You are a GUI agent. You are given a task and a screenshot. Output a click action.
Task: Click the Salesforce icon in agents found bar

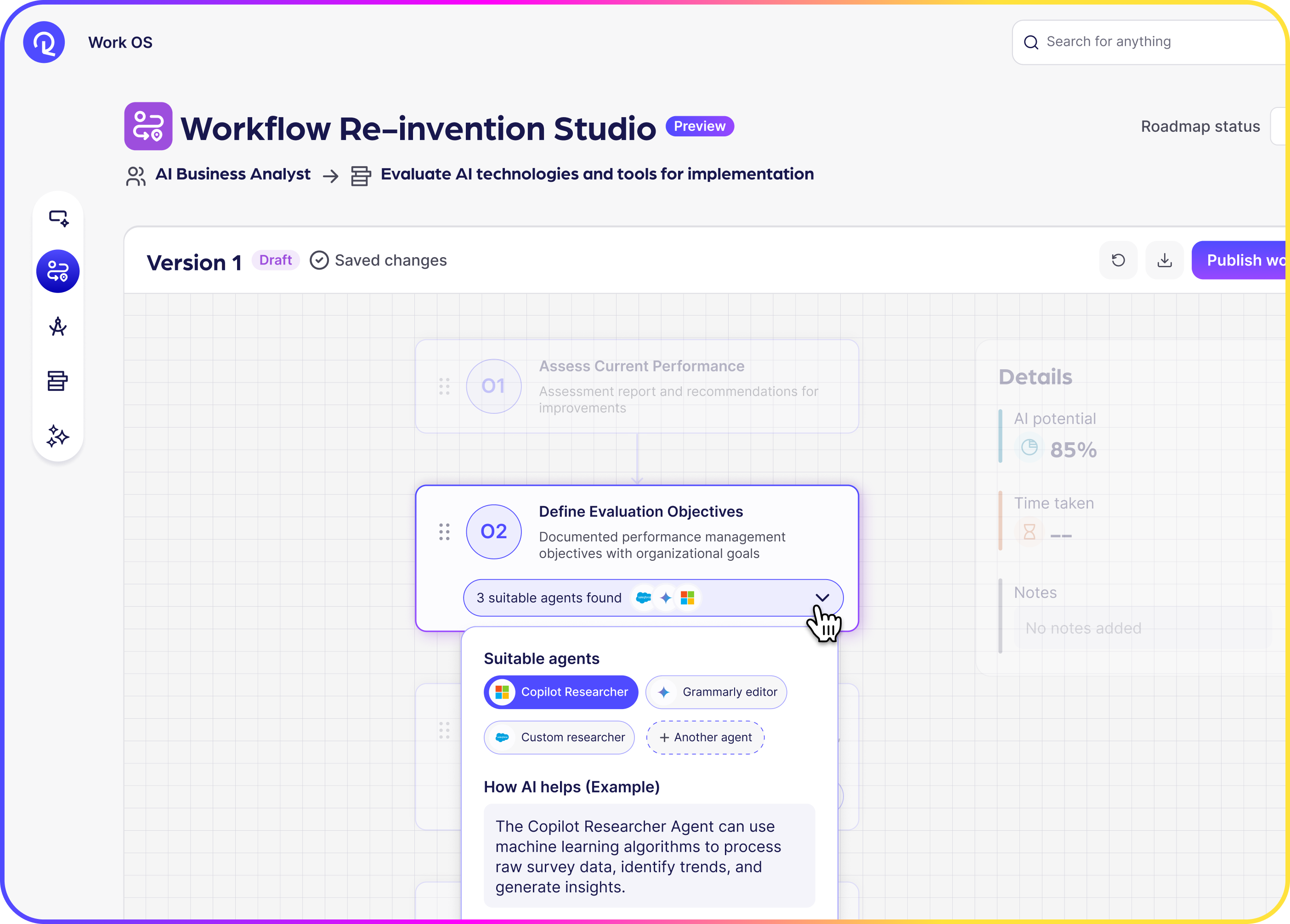tap(643, 597)
